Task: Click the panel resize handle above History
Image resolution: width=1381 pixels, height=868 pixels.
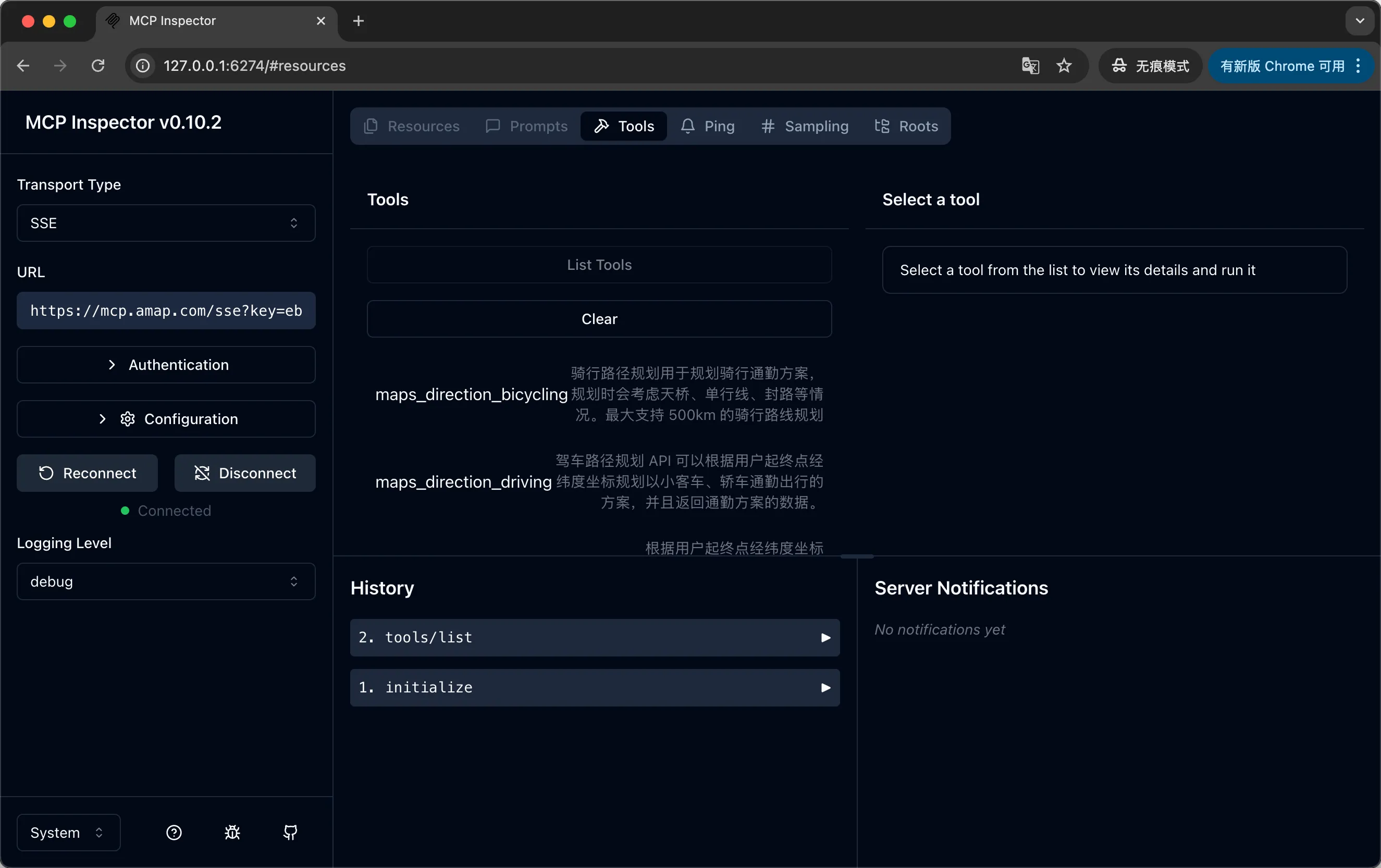Action: pos(857,556)
